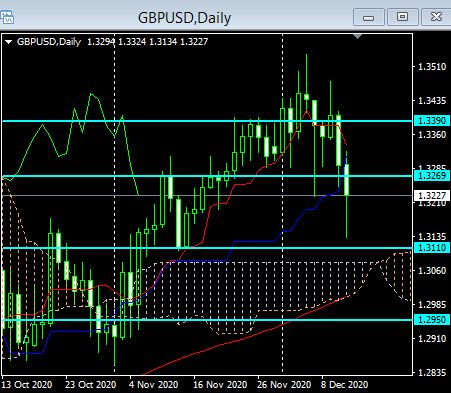This screenshot has width=451, height=393.
Task: Maximize the GBPUSD chart window
Action: (402, 17)
